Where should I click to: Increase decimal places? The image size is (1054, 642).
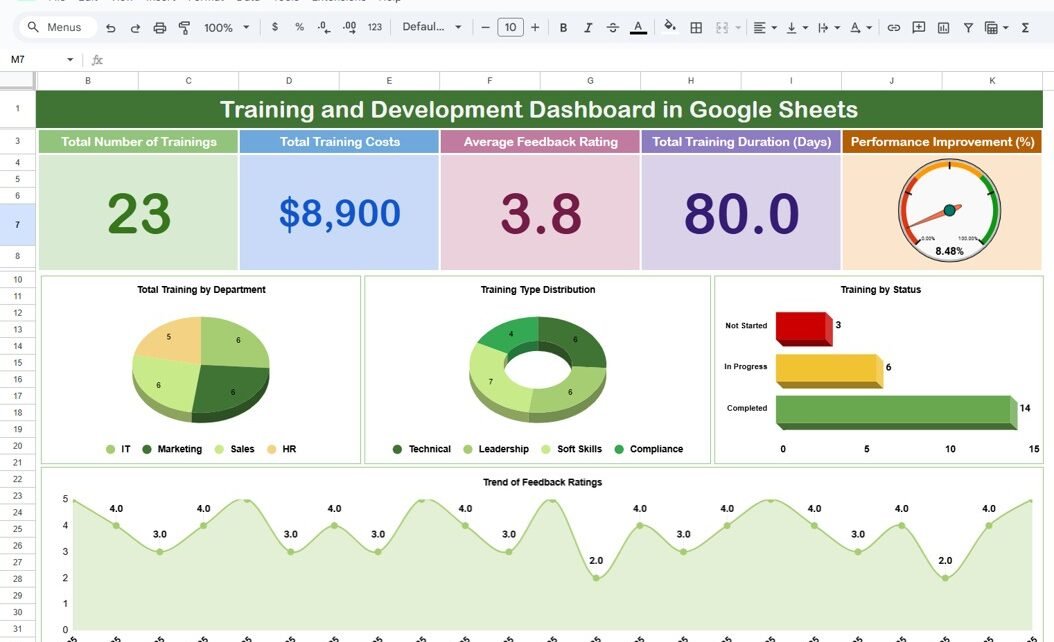point(350,27)
